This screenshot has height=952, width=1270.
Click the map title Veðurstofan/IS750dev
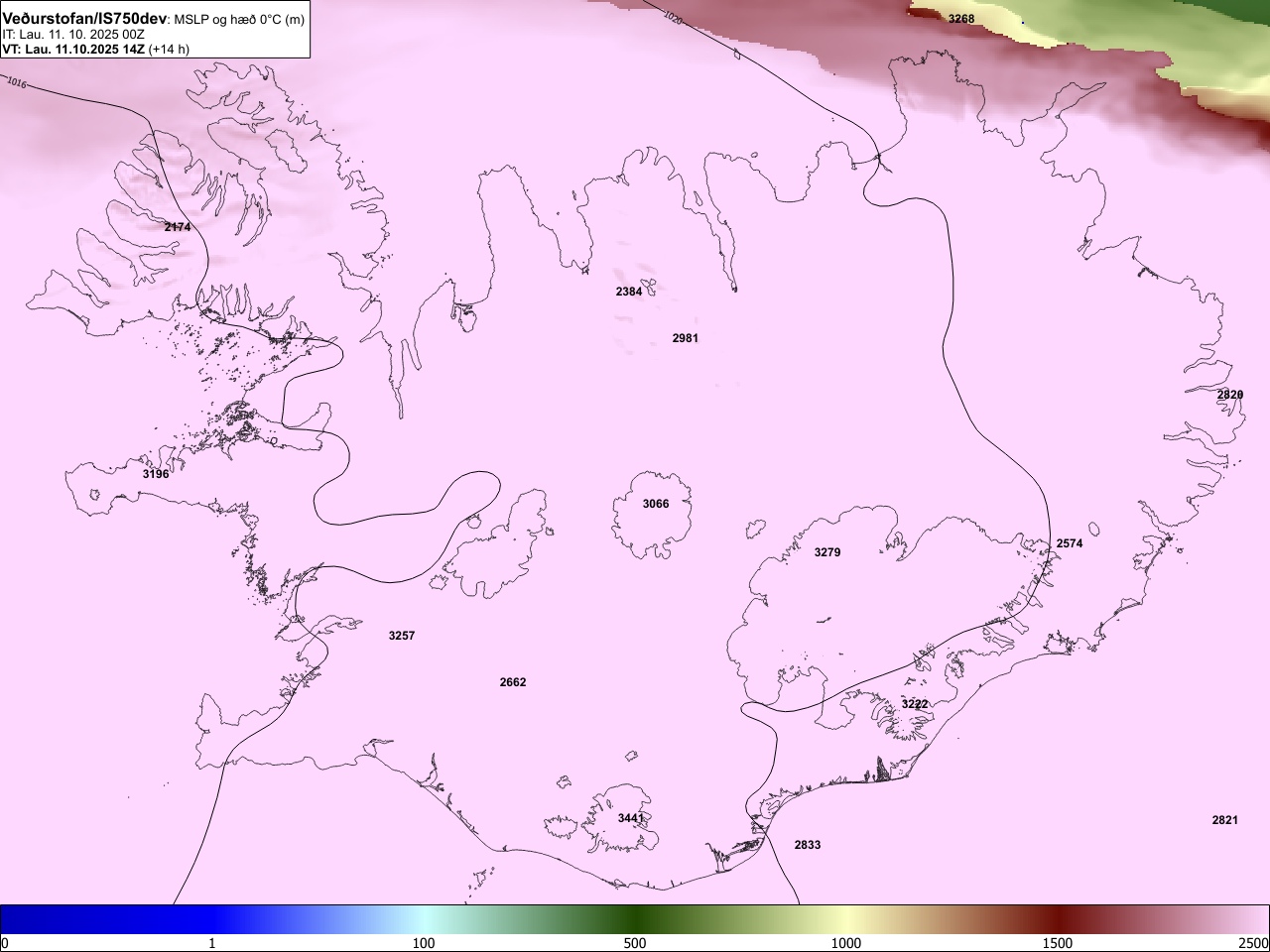tap(84, 19)
